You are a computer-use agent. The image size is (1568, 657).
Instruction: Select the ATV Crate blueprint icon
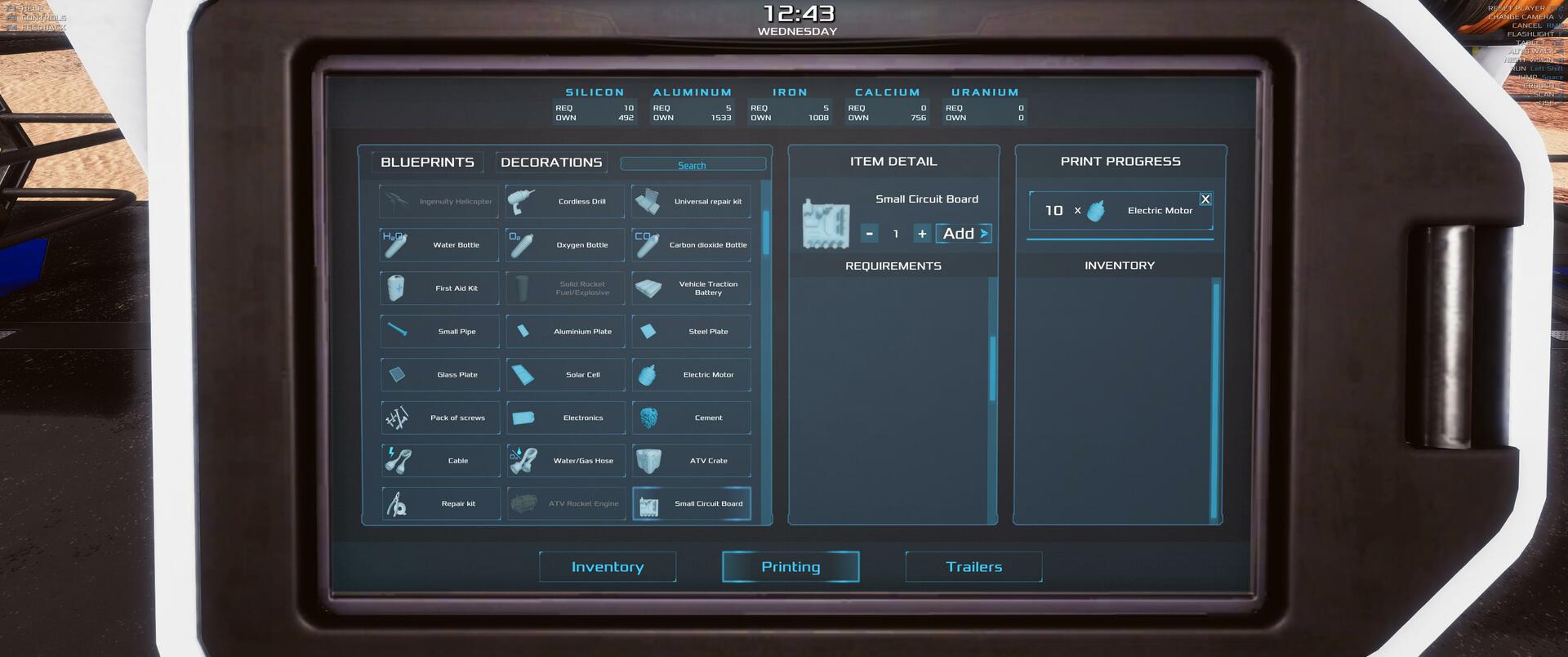[648, 461]
